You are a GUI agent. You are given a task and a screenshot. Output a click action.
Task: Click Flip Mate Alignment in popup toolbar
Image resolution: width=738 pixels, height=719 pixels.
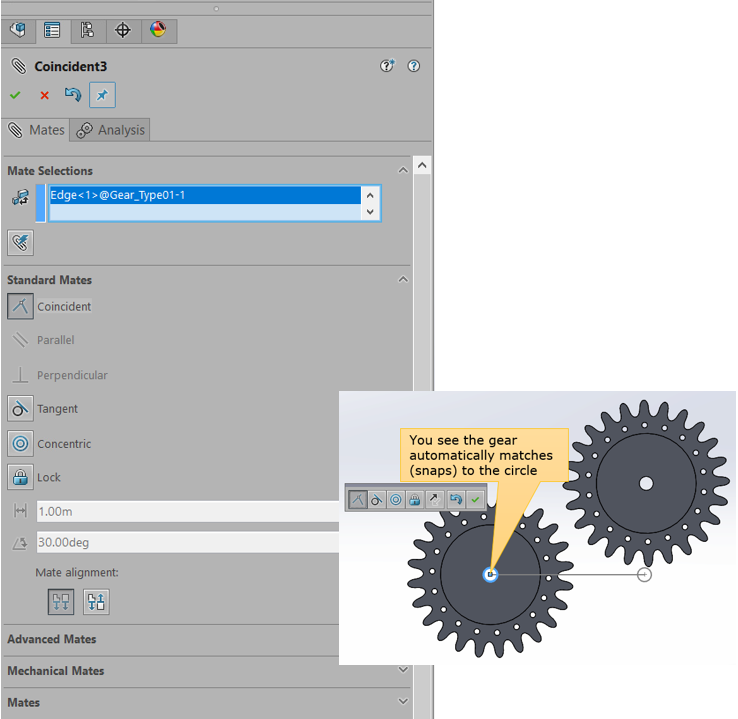point(434,499)
